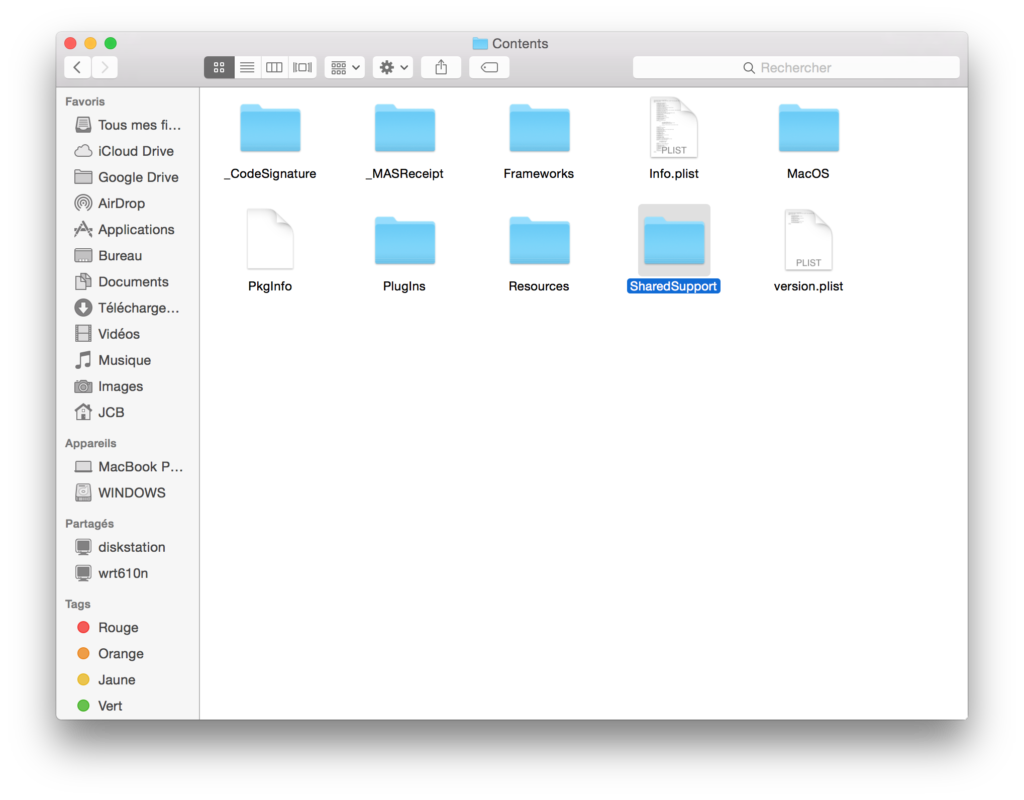This screenshot has height=800, width=1024.
Task: Filter by Vert tag
Action: 128,705
